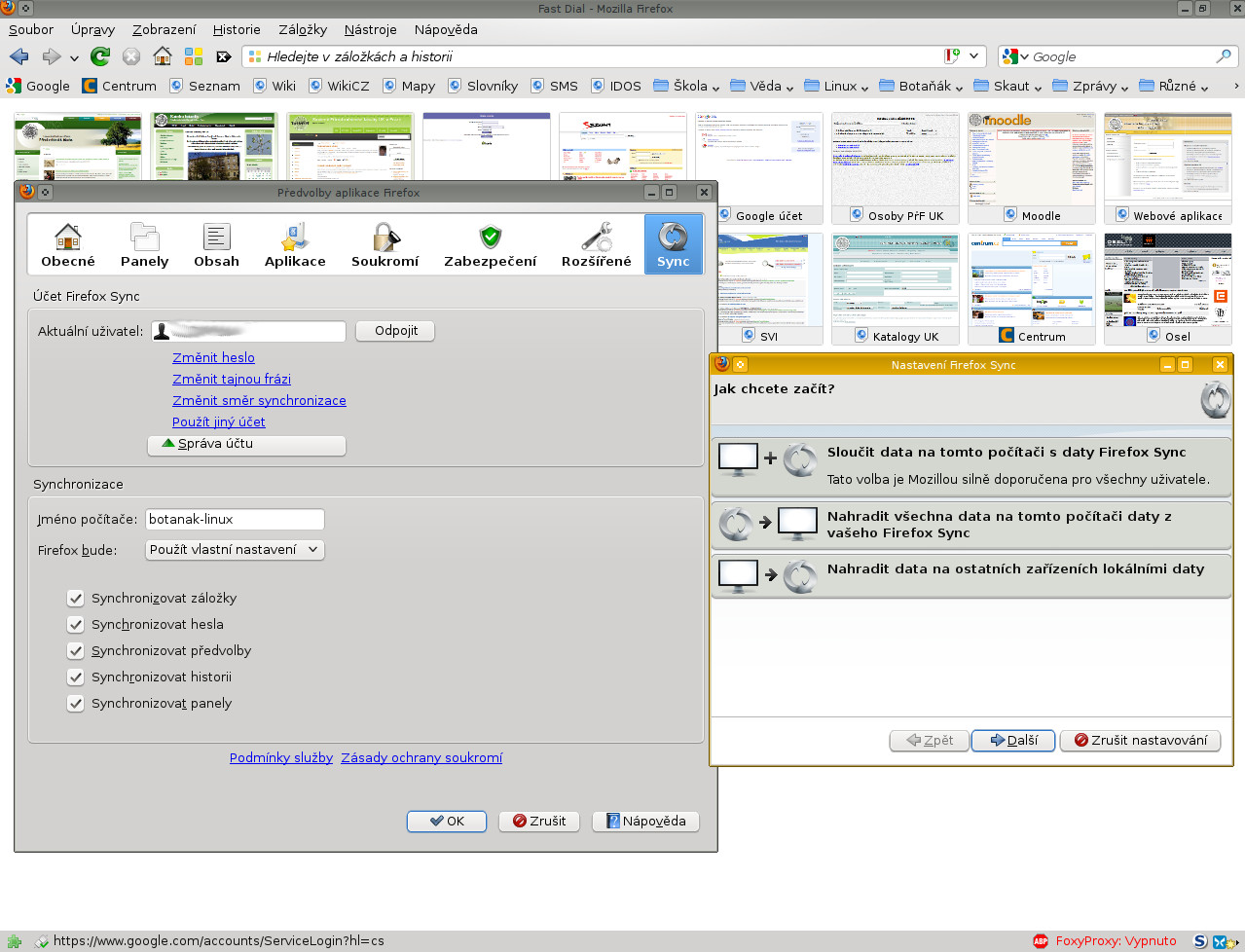Viewport: 1245px width, 952px height.
Task: Click the Změnit tajnou frázi link
Action: [x=232, y=379]
